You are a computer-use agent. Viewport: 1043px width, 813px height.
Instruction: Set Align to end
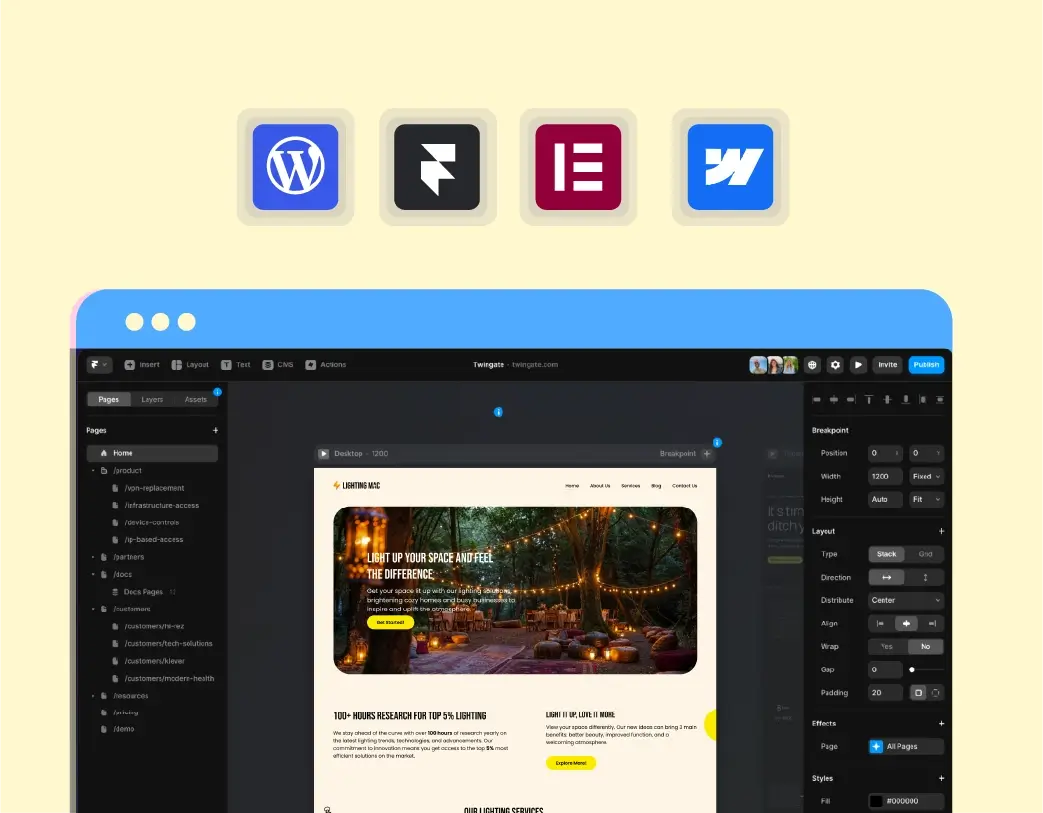coord(932,623)
